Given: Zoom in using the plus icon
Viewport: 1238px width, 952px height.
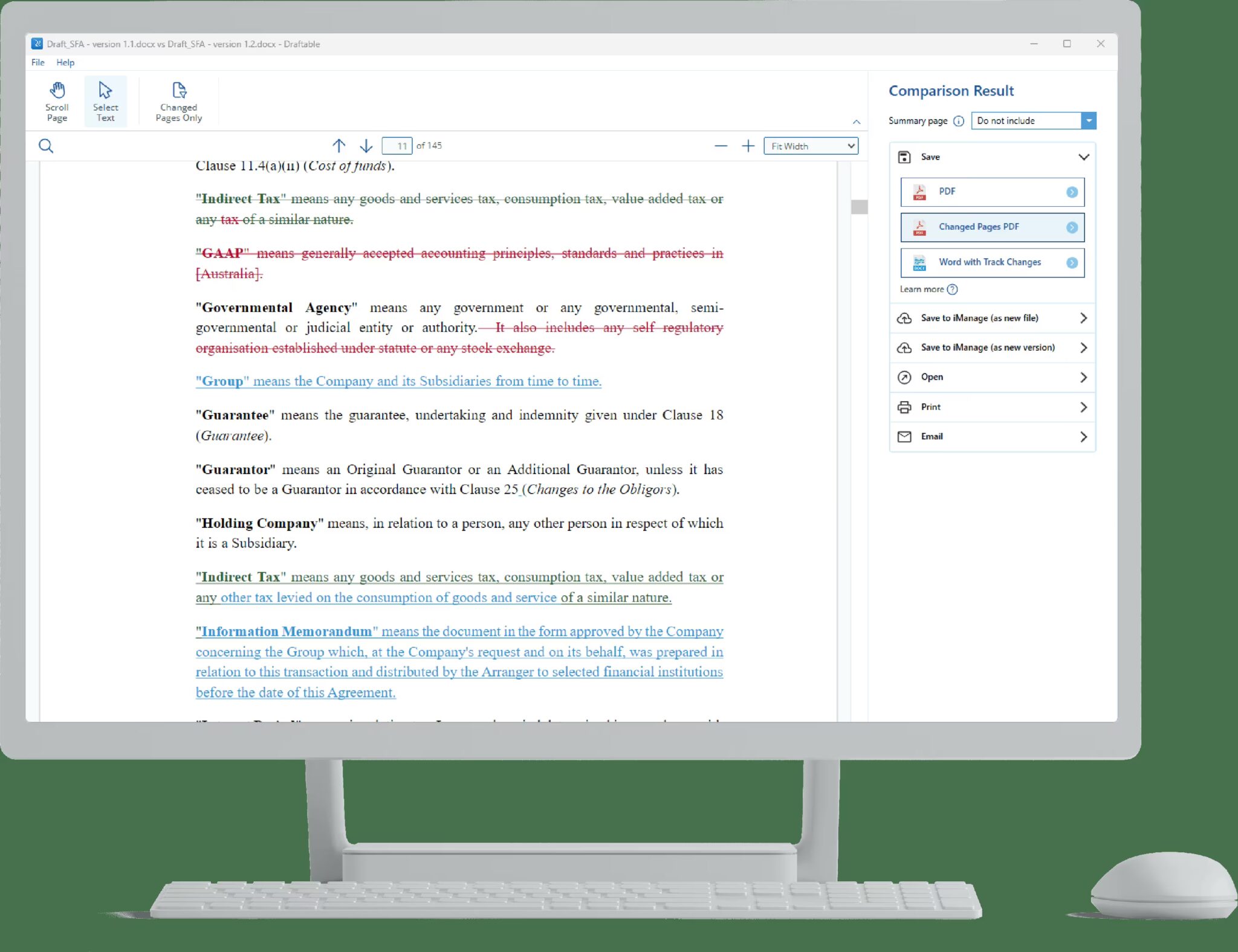Looking at the screenshot, I should pyautogui.click(x=748, y=146).
